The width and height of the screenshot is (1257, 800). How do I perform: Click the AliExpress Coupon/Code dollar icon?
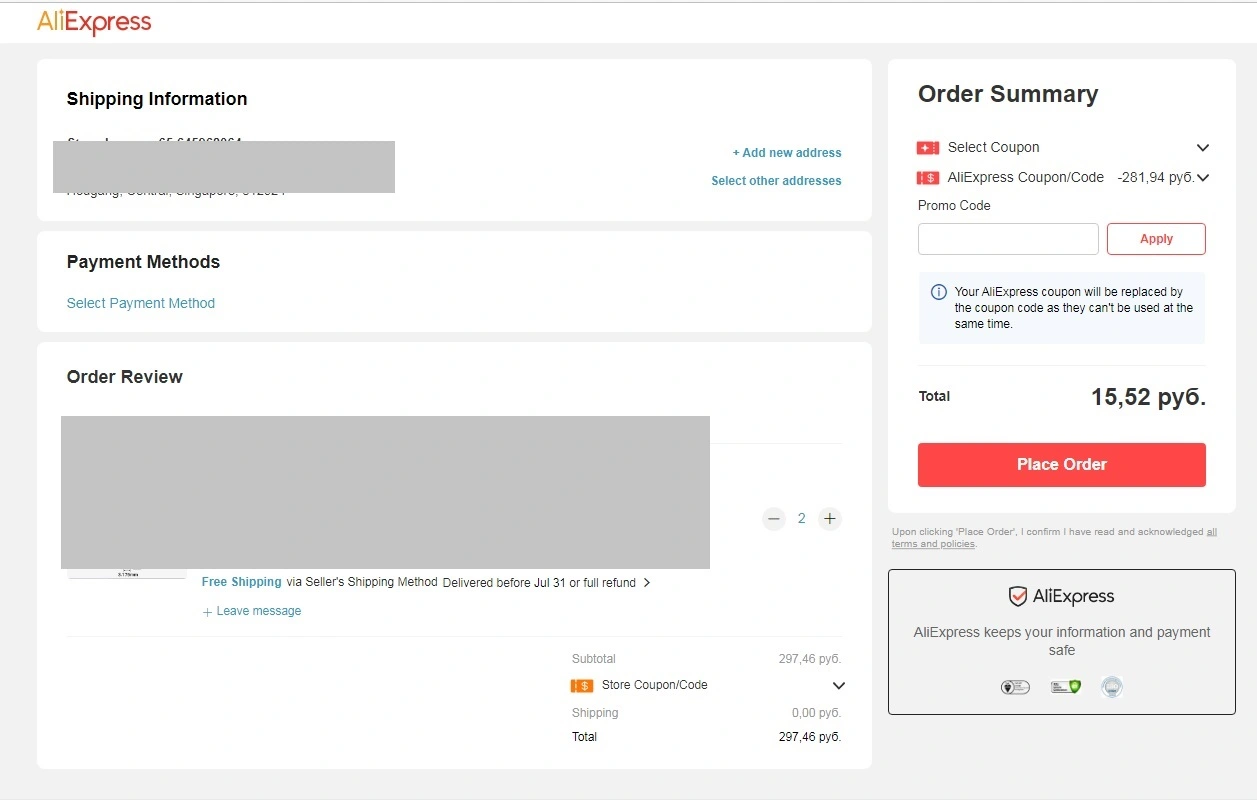(x=928, y=178)
